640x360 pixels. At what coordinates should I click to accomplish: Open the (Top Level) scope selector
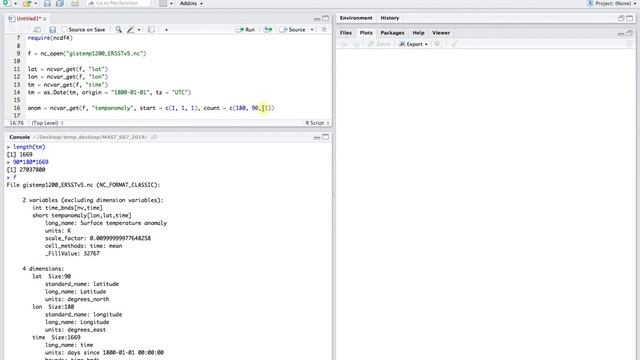click(x=47, y=123)
